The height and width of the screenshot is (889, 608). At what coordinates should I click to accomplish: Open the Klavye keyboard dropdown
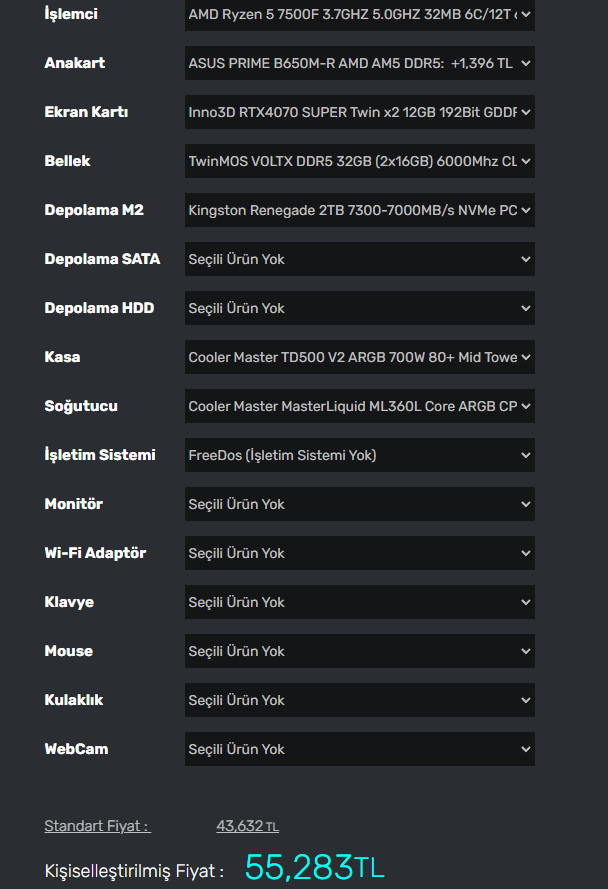pos(359,602)
